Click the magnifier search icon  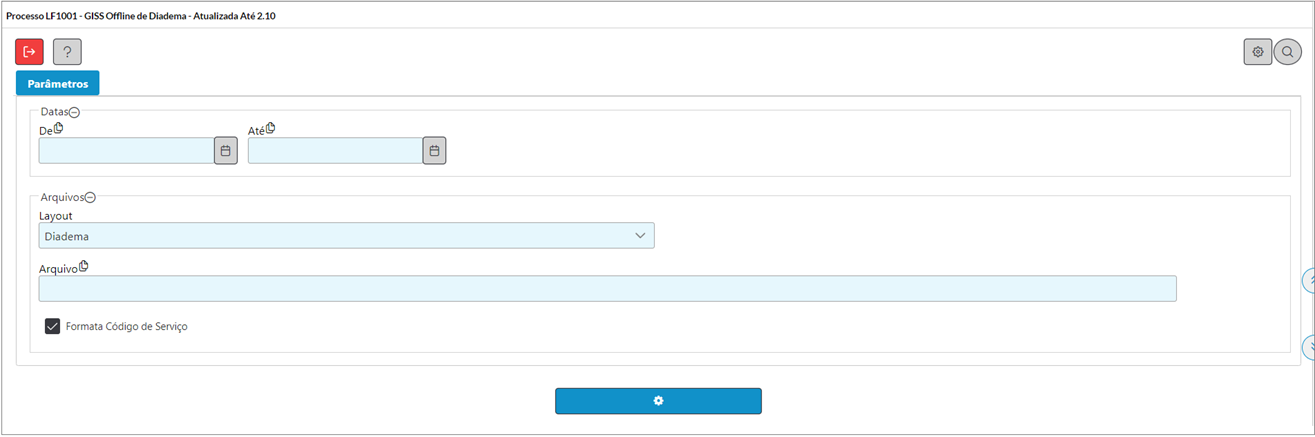(1287, 52)
